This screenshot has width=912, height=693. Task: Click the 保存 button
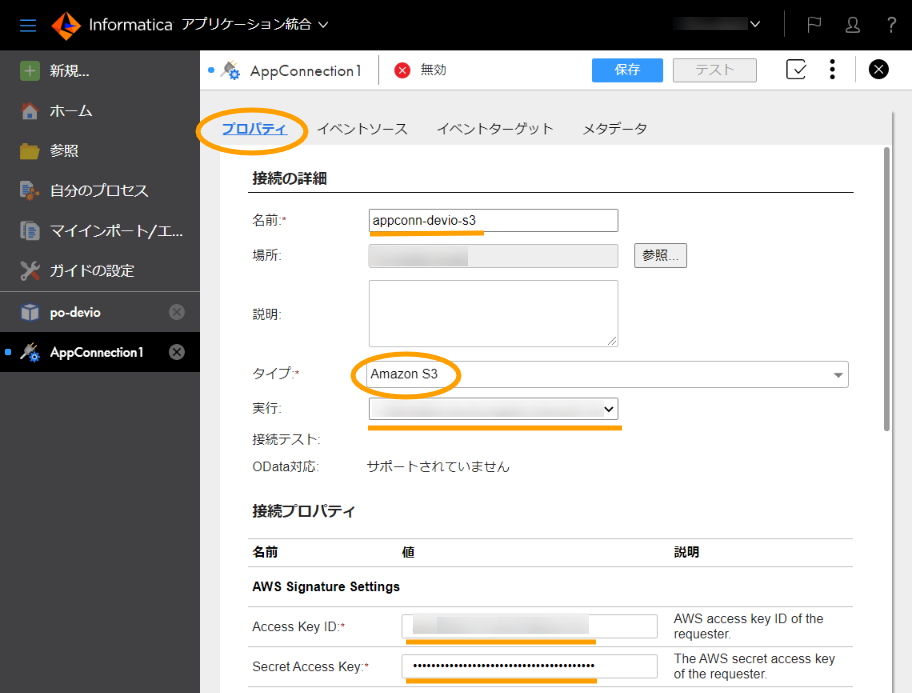click(x=627, y=70)
